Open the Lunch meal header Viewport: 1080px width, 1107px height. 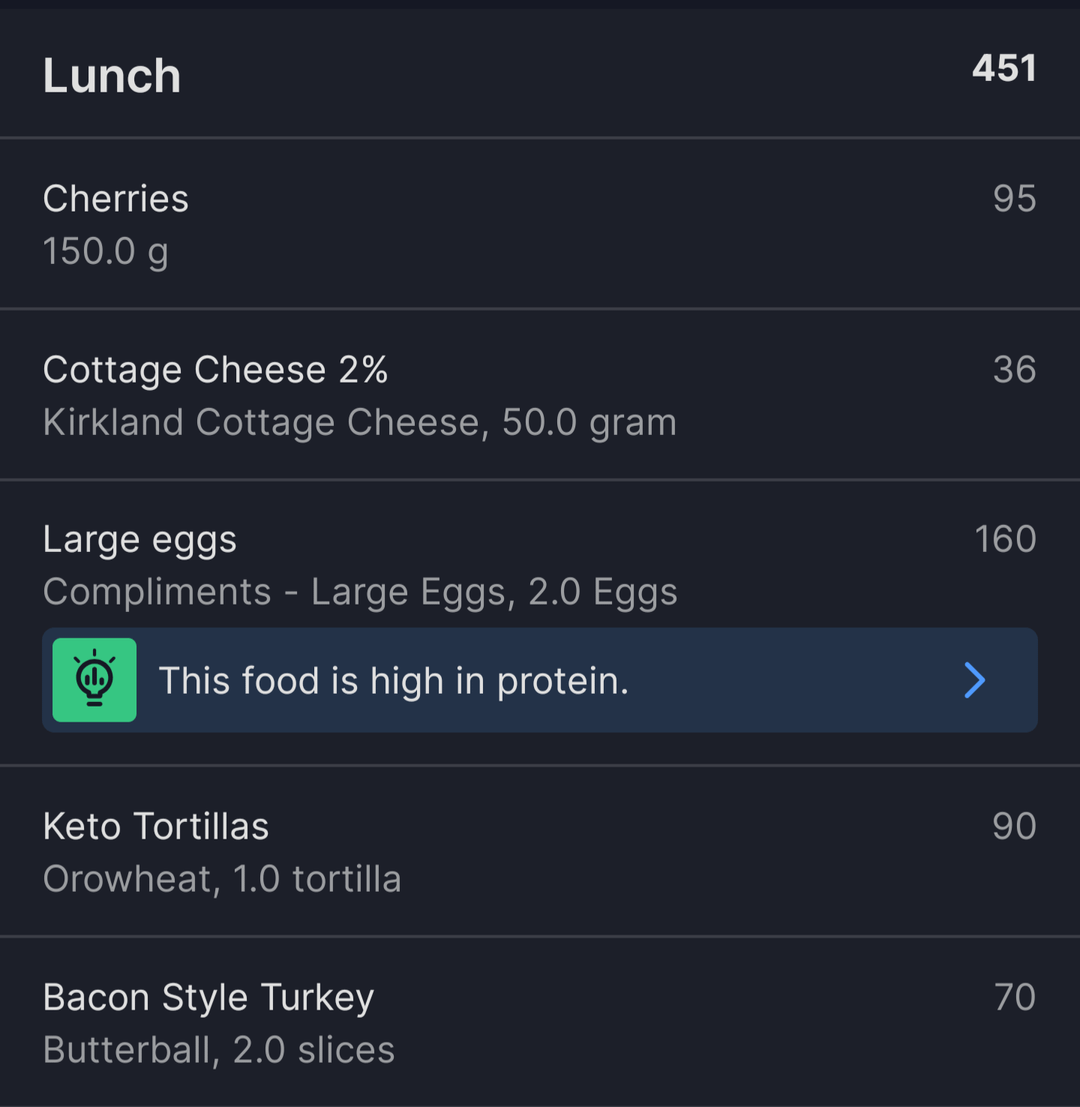coord(540,73)
